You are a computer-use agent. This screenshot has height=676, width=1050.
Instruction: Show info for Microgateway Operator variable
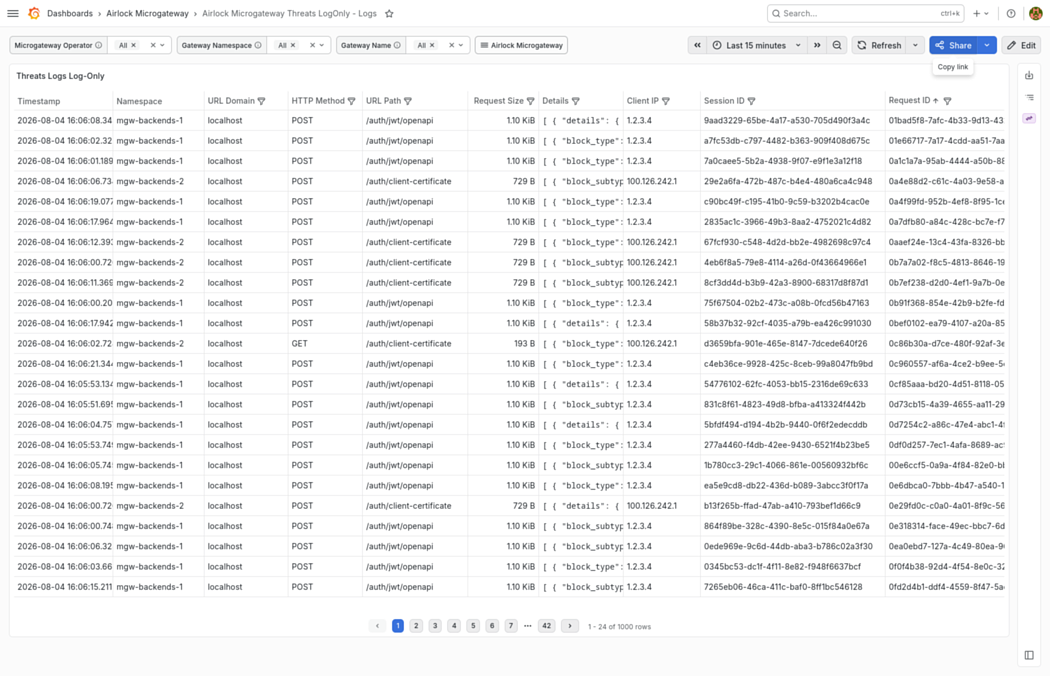98,46
